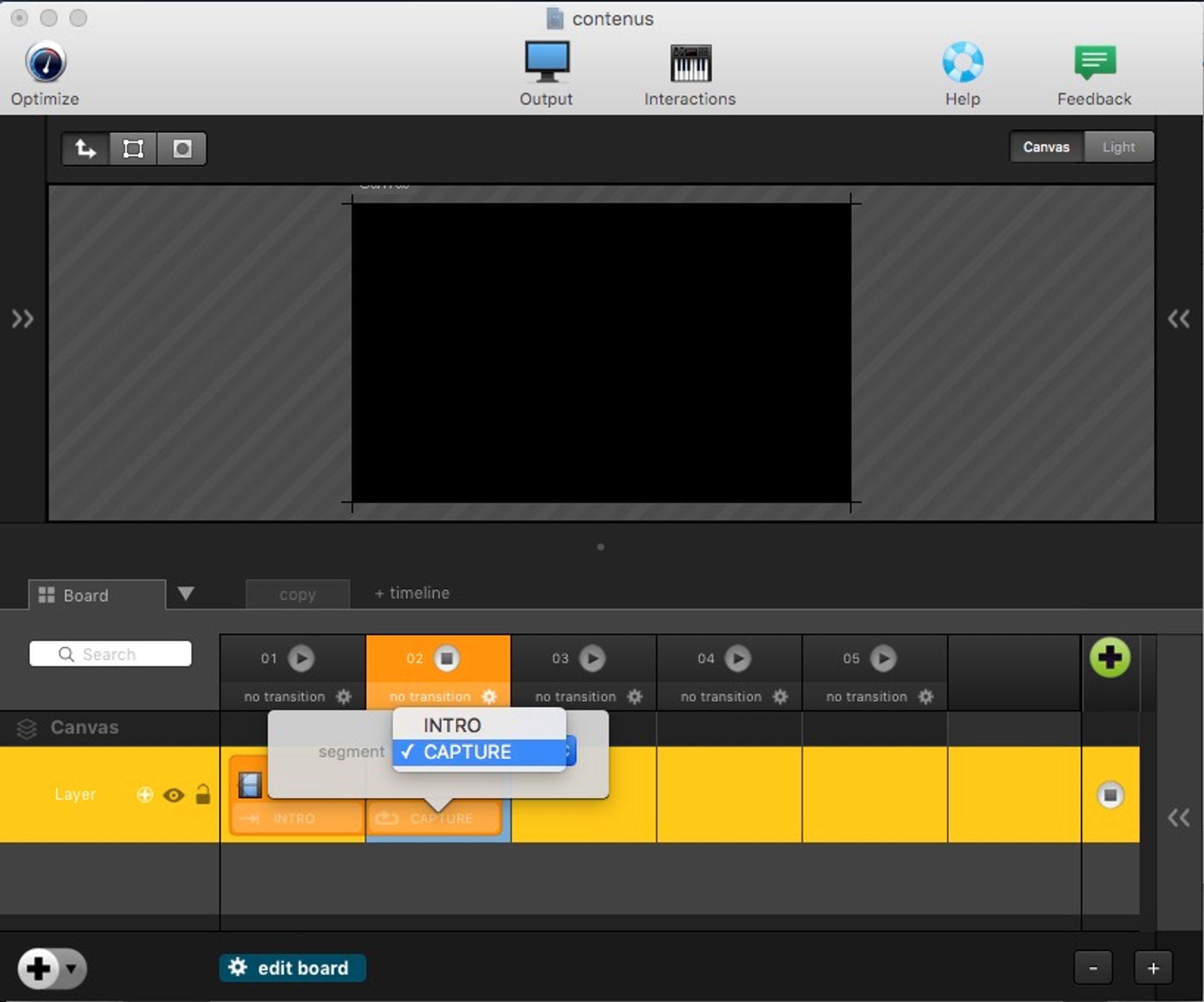
Task: Open the Interactions keyboard panel
Action: click(690, 63)
